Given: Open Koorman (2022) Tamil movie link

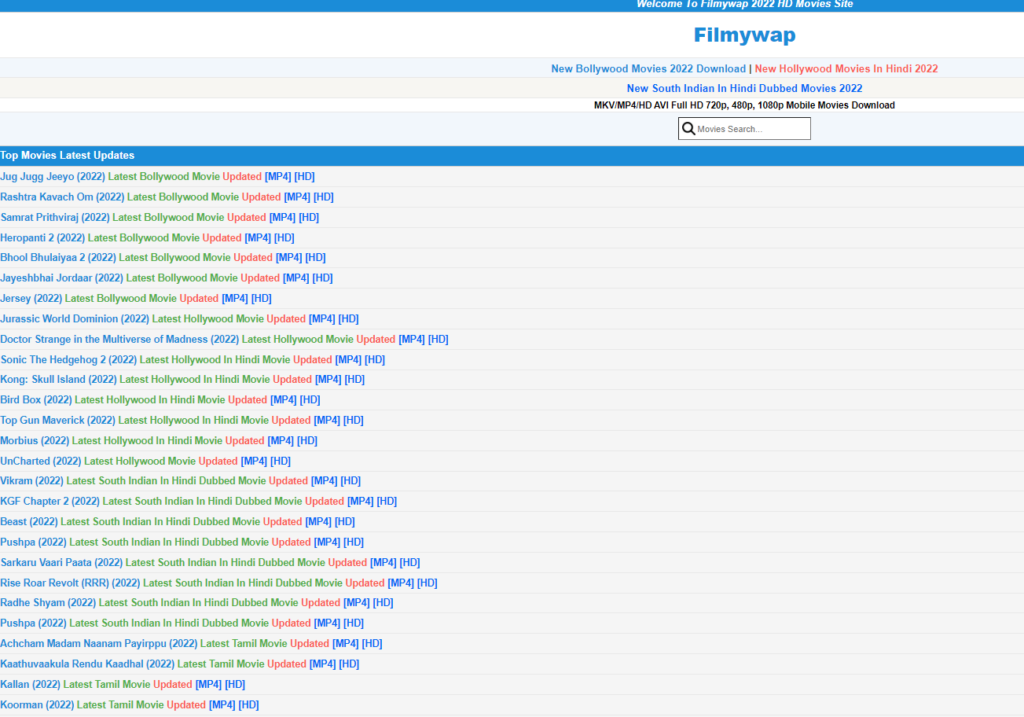Looking at the screenshot, I should point(129,705).
